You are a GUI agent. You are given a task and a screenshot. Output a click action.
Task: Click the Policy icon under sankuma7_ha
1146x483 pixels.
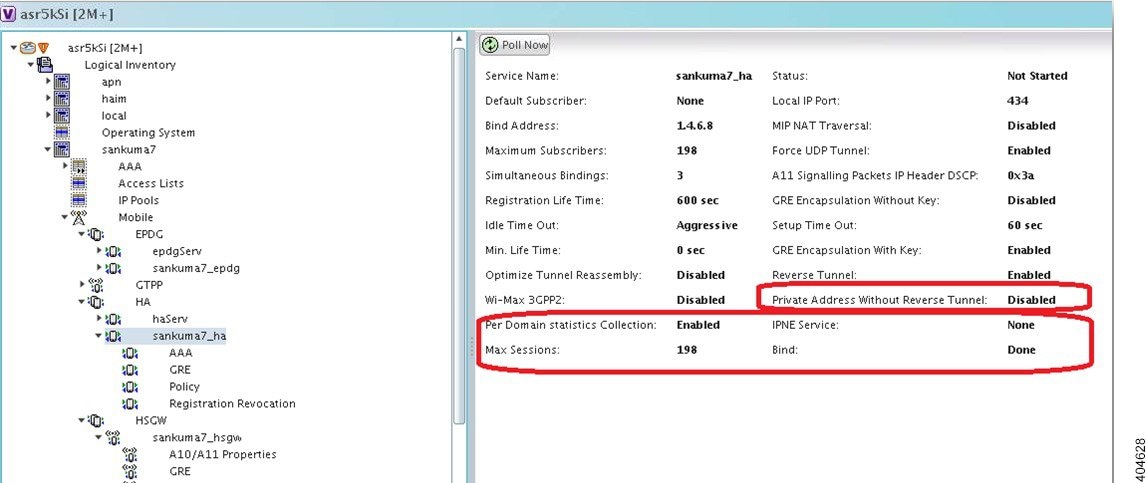[130, 386]
